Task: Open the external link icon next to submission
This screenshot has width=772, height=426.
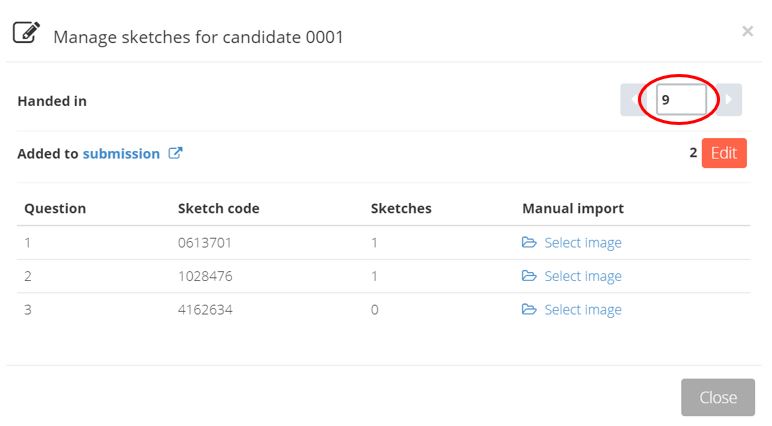Action: click(175, 153)
